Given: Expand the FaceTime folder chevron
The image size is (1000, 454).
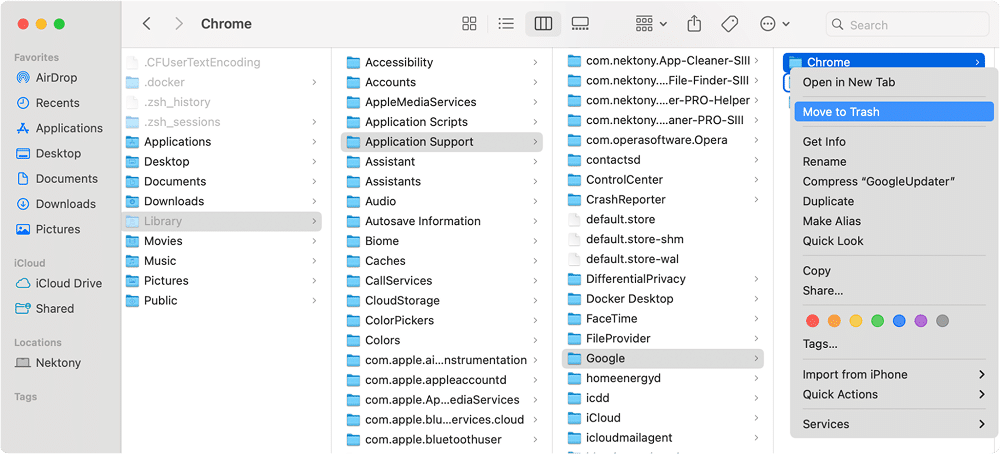Looking at the screenshot, I should point(756,319).
